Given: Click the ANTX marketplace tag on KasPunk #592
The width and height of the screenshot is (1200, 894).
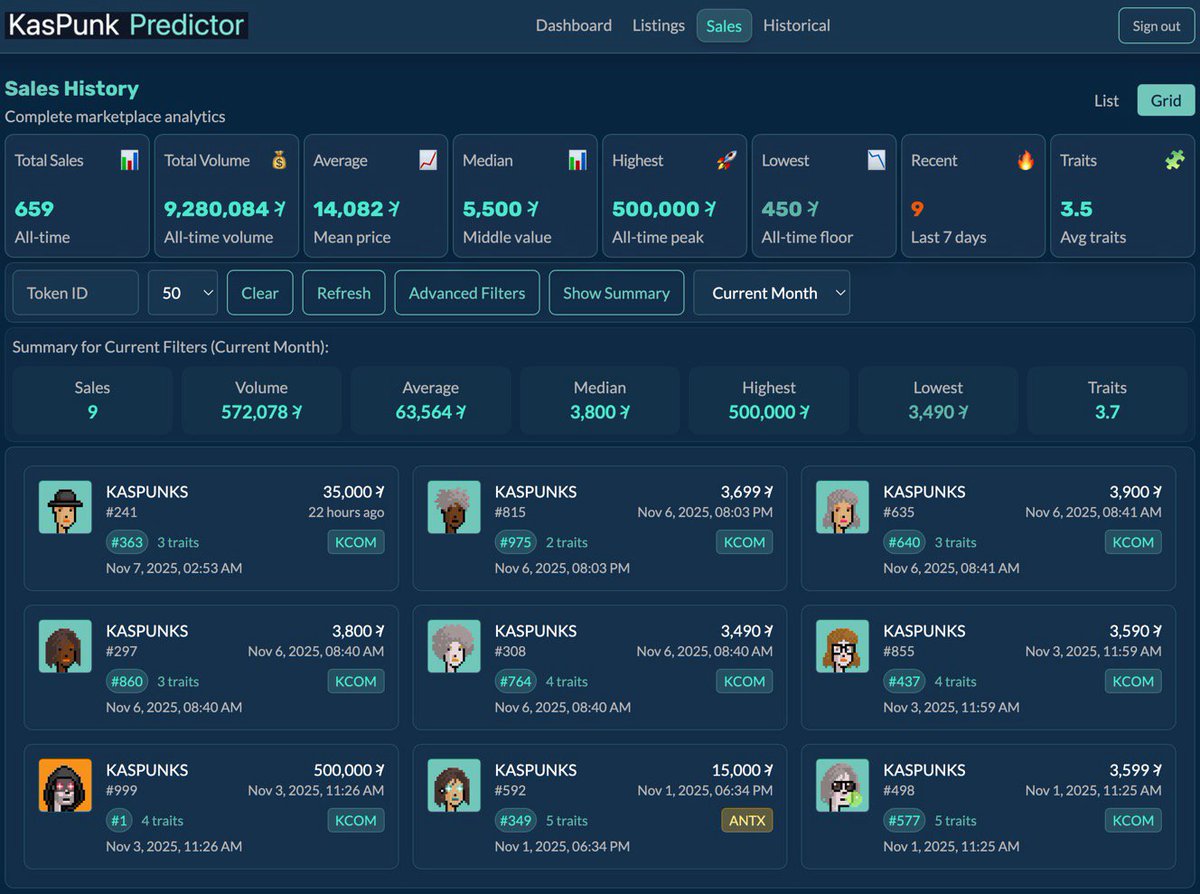Looking at the screenshot, I should point(747,820).
